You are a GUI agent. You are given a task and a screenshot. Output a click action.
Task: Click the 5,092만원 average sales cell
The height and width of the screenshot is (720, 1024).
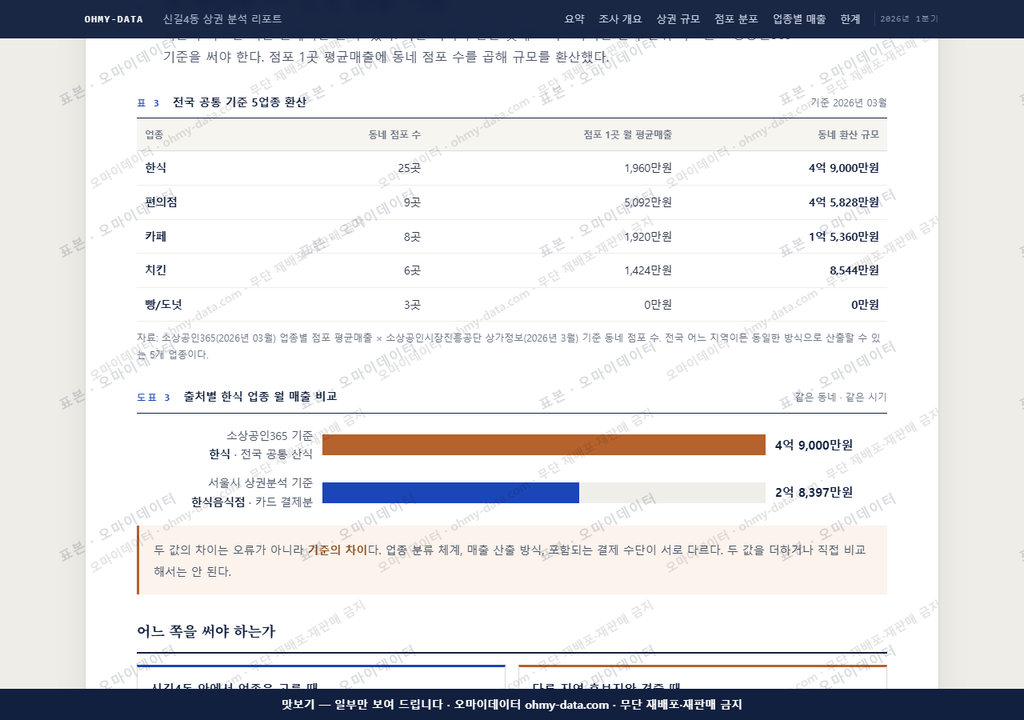tap(648, 202)
